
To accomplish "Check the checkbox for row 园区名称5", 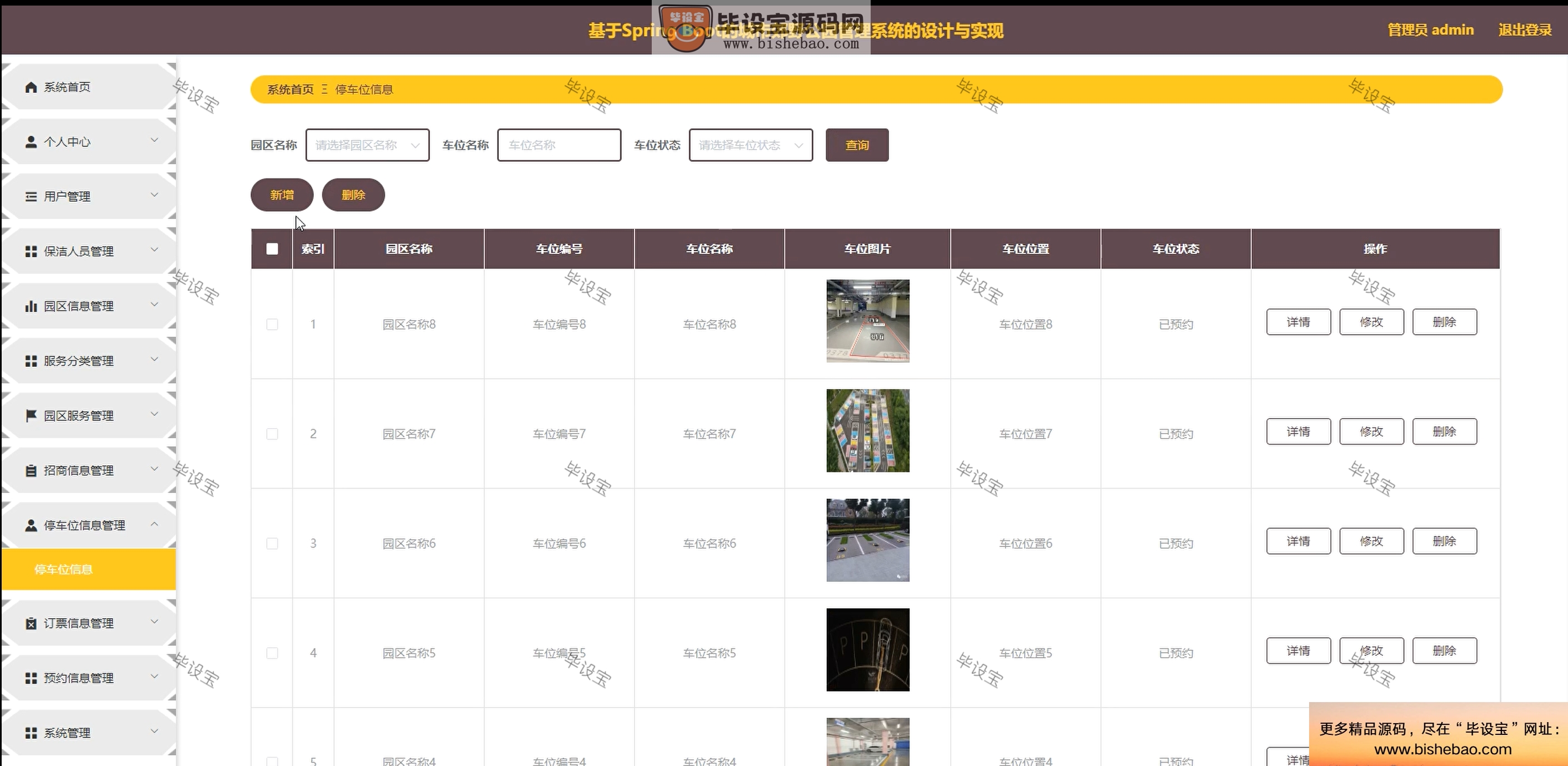I will pyautogui.click(x=272, y=653).
